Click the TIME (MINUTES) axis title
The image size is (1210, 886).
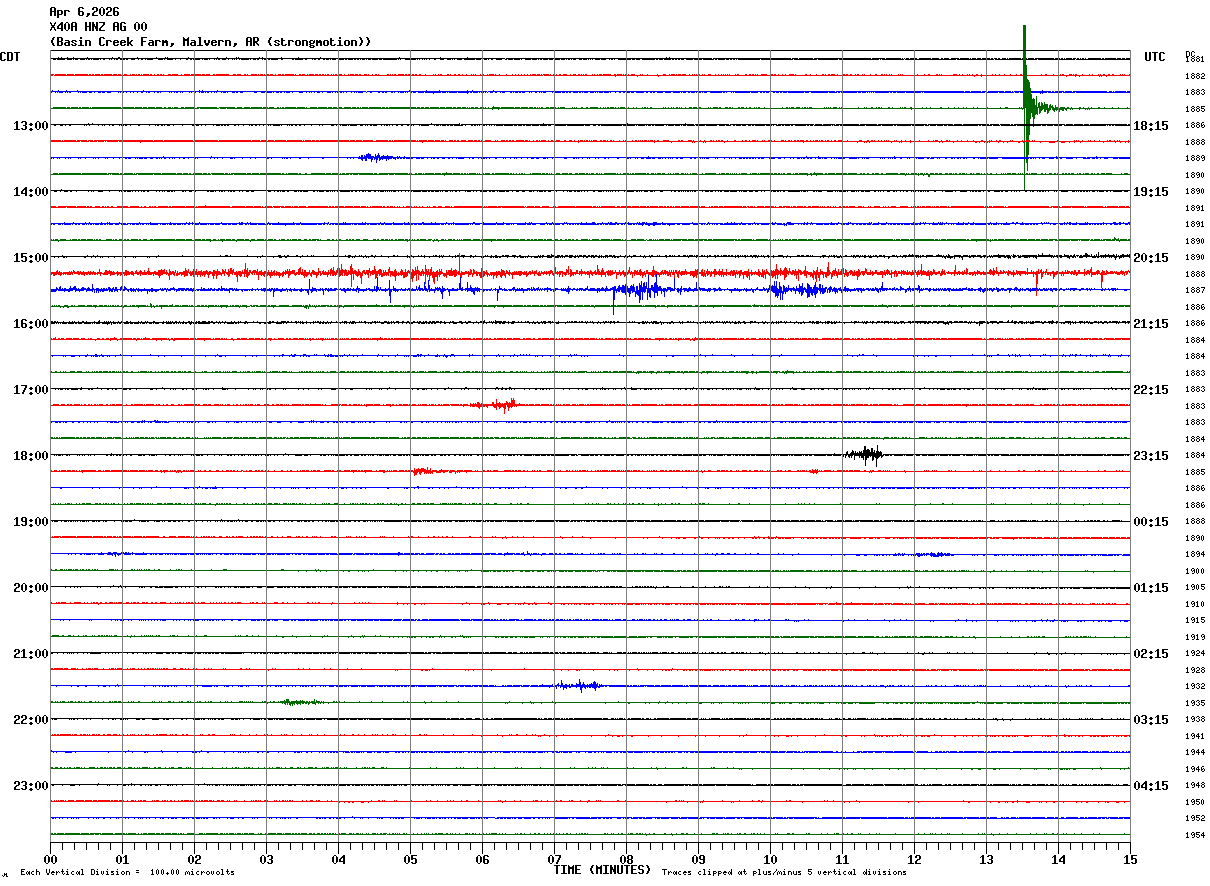602,870
